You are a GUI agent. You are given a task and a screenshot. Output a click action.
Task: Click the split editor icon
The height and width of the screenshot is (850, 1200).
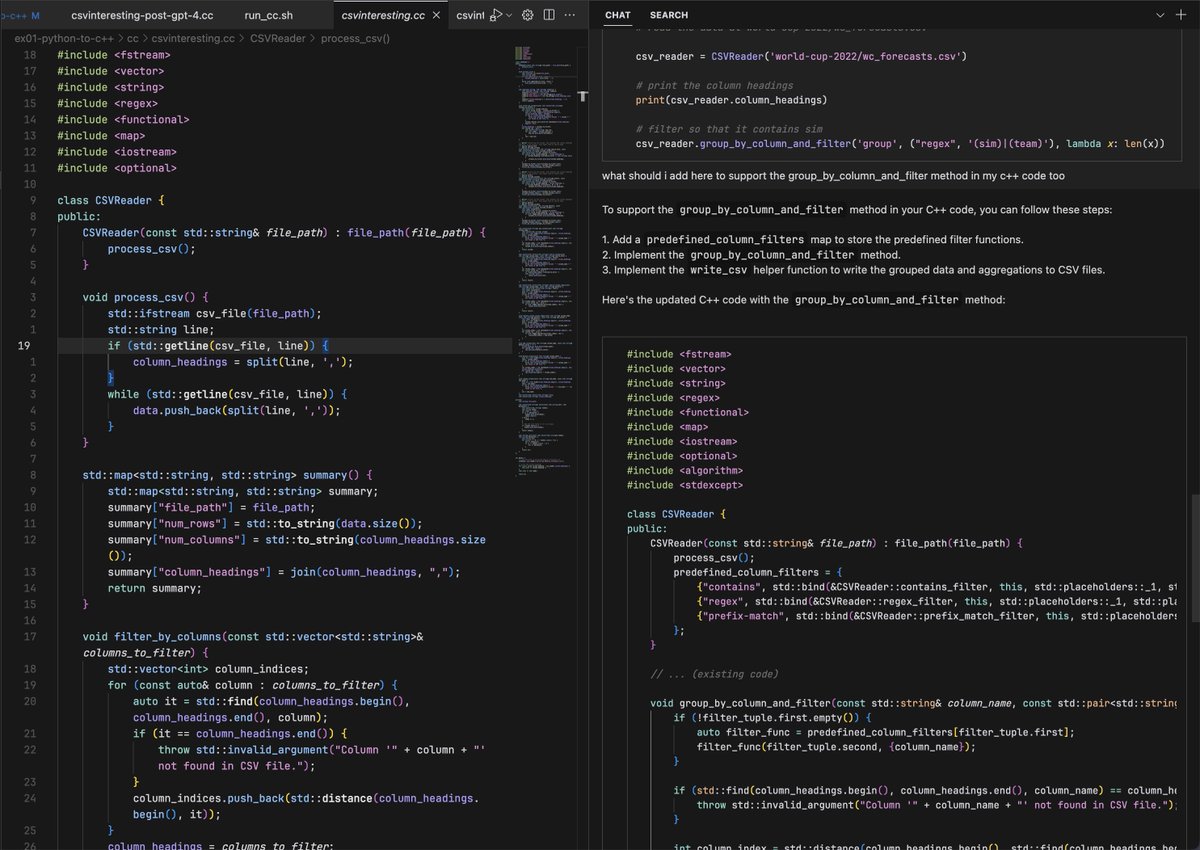tap(551, 16)
